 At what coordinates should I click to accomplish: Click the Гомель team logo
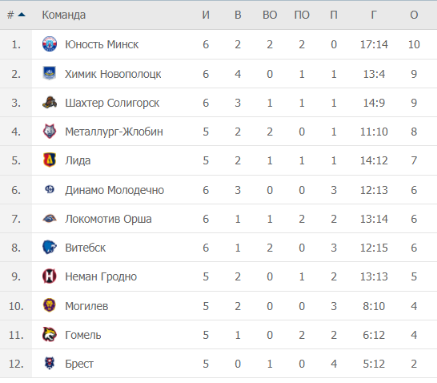[49, 334]
